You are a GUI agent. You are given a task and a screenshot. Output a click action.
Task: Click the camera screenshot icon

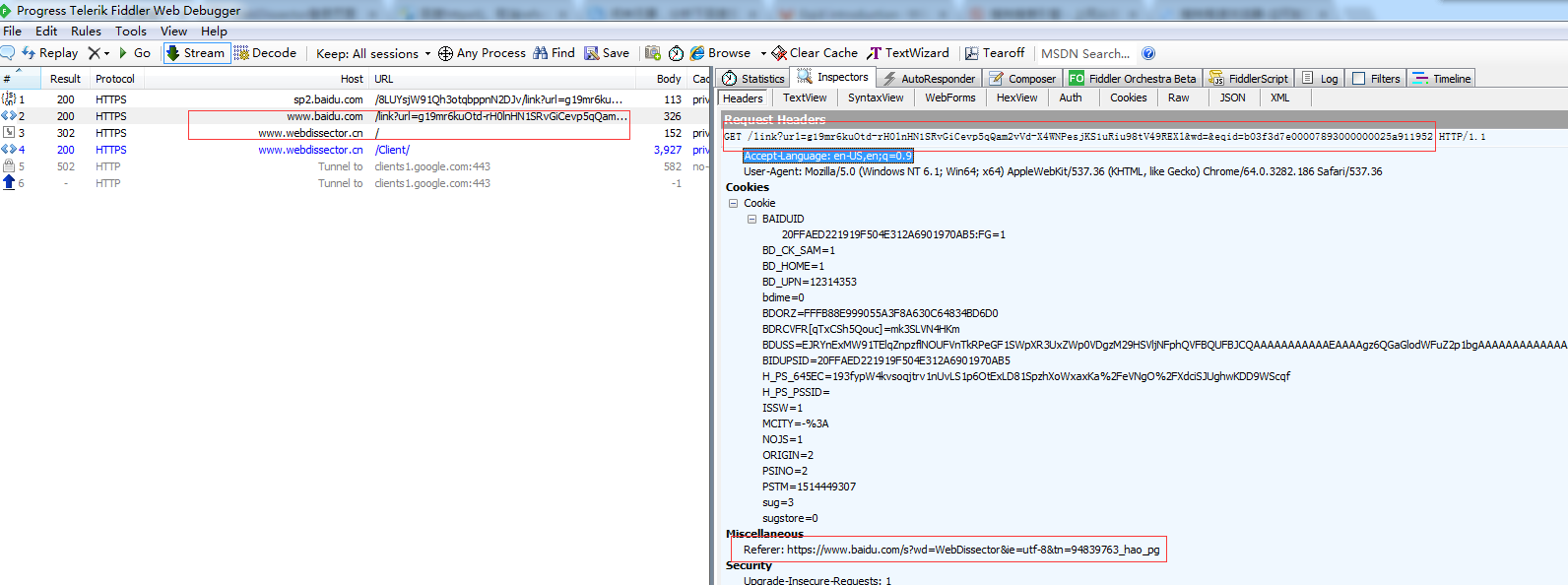pos(652,53)
